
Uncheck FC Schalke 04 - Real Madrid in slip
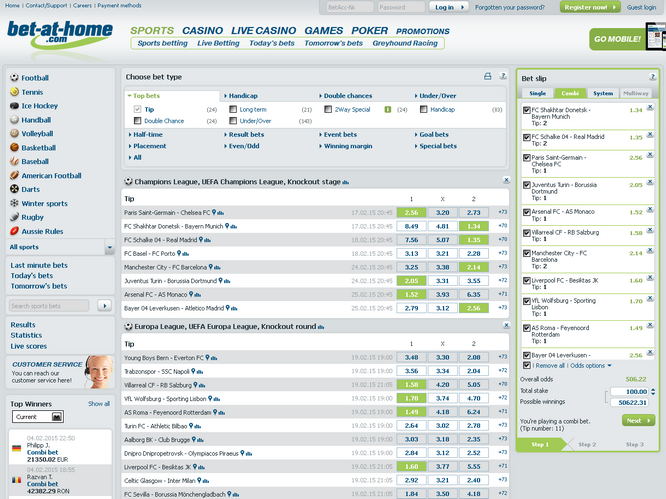point(527,137)
